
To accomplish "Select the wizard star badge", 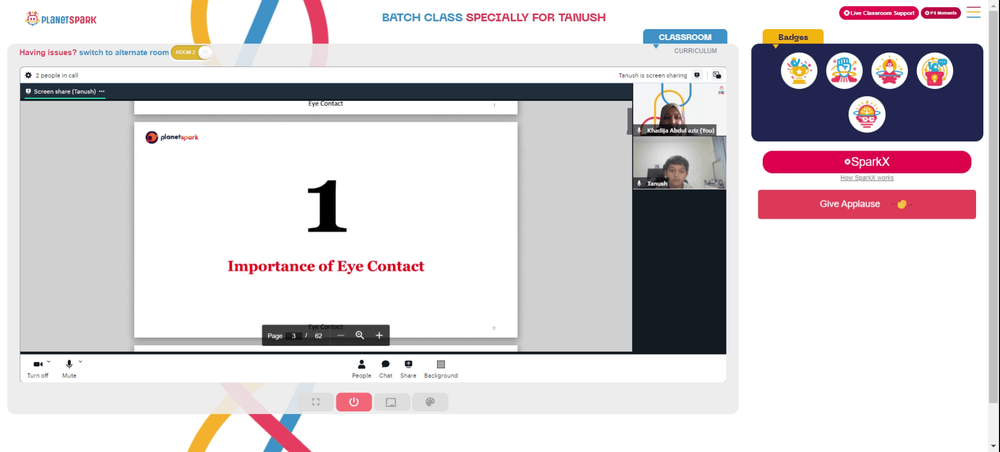I will coord(890,71).
